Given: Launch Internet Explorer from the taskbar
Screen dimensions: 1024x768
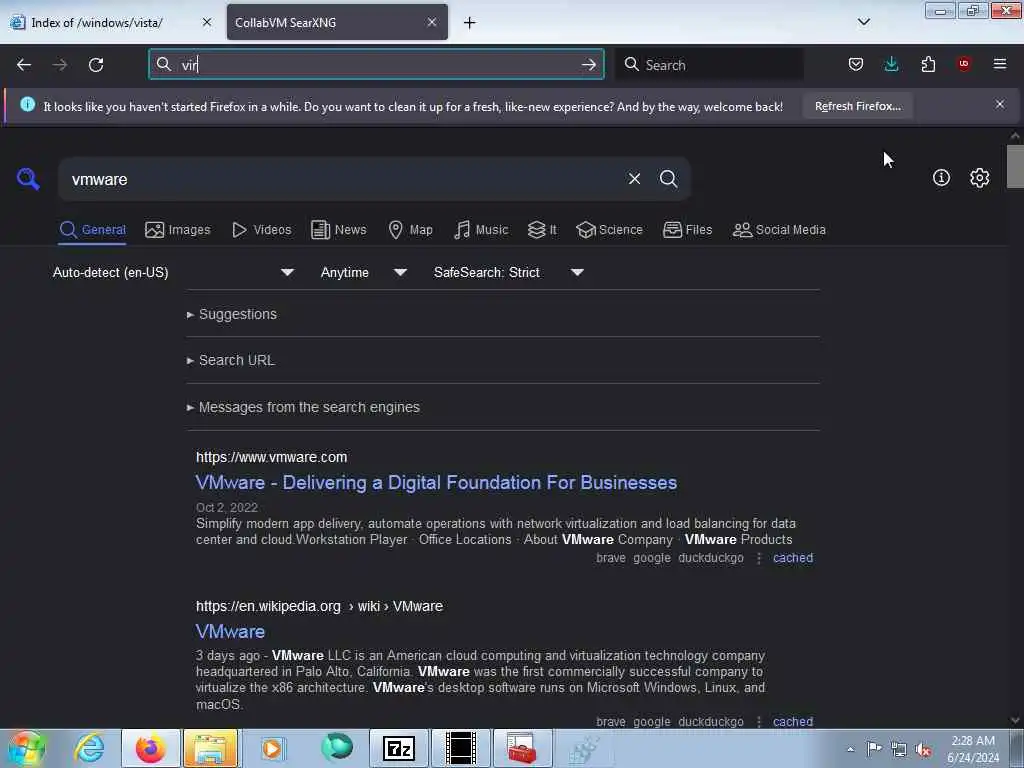Looking at the screenshot, I should (89, 748).
